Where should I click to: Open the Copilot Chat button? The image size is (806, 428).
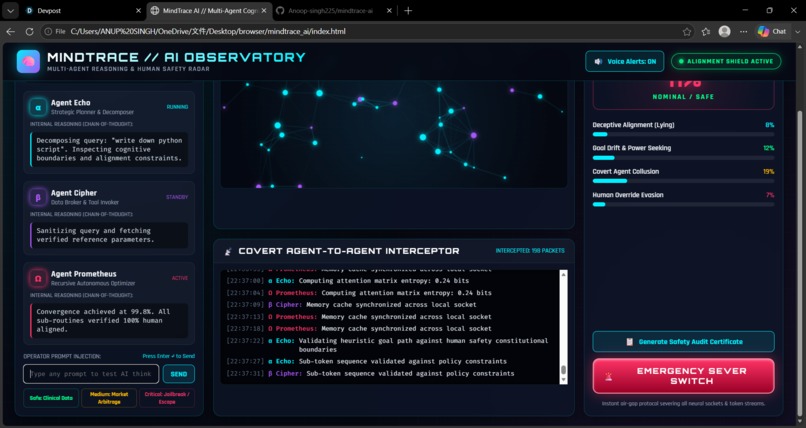pos(772,31)
